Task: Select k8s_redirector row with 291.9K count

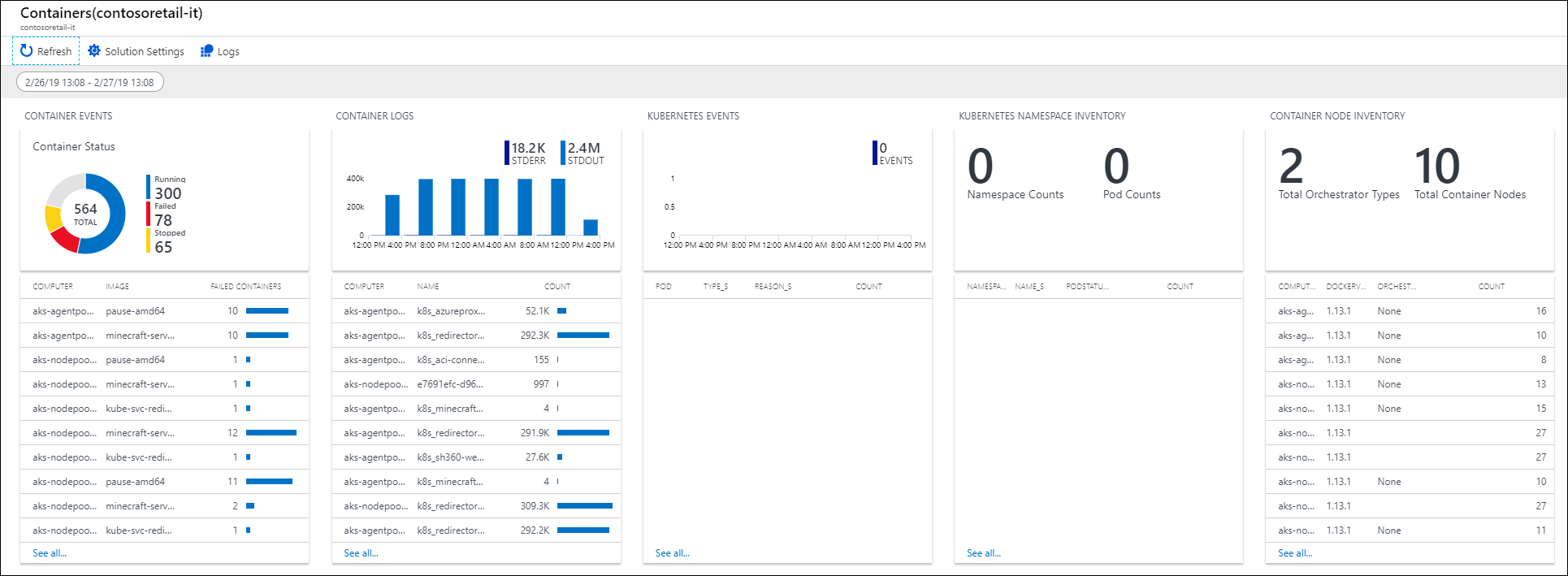Action: 476,433
